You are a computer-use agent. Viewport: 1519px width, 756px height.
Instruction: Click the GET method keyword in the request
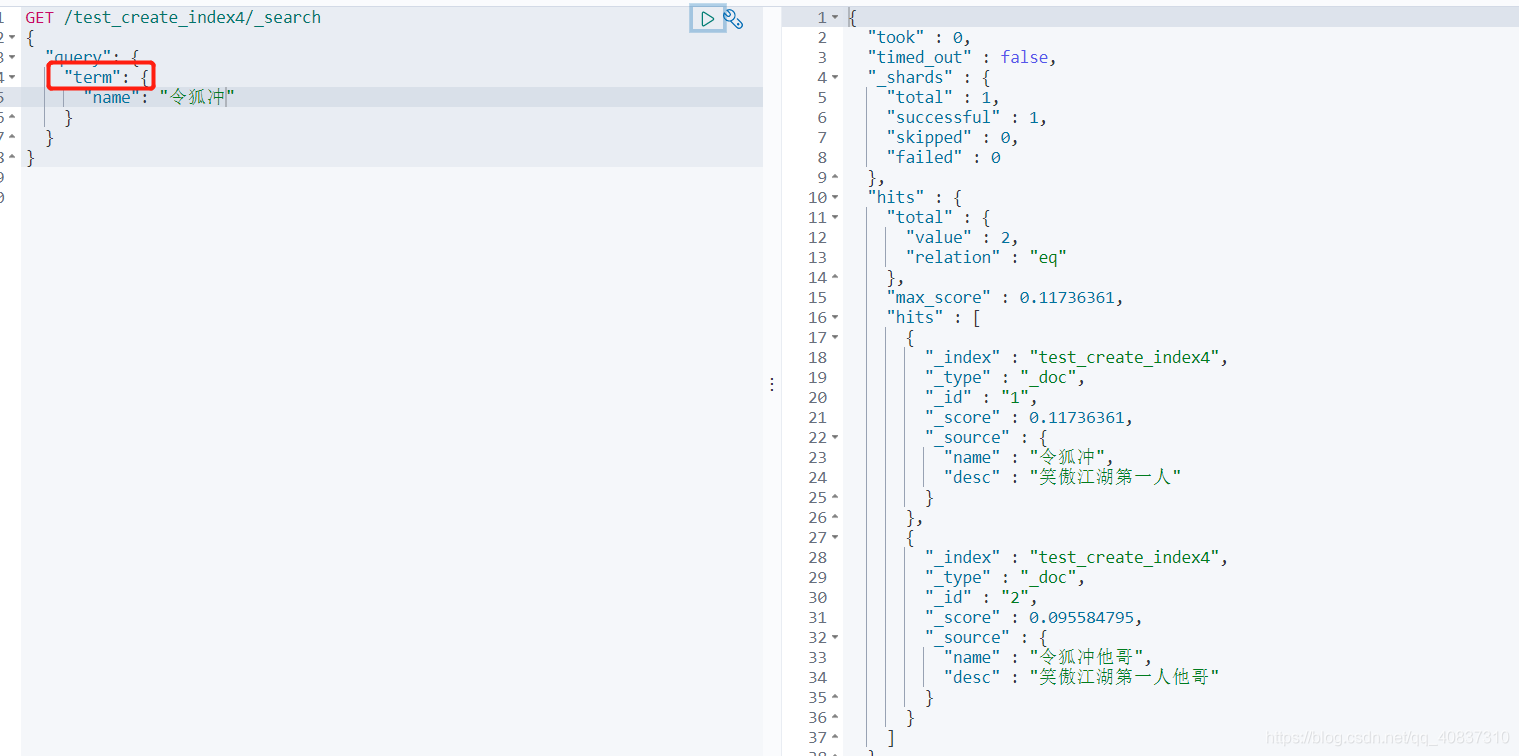(40, 17)
